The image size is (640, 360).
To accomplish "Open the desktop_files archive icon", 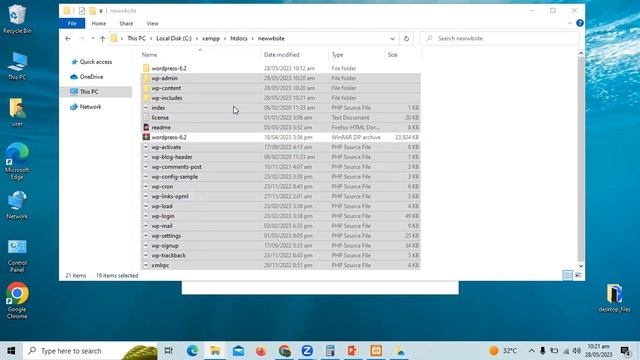I will click(614, 298).
